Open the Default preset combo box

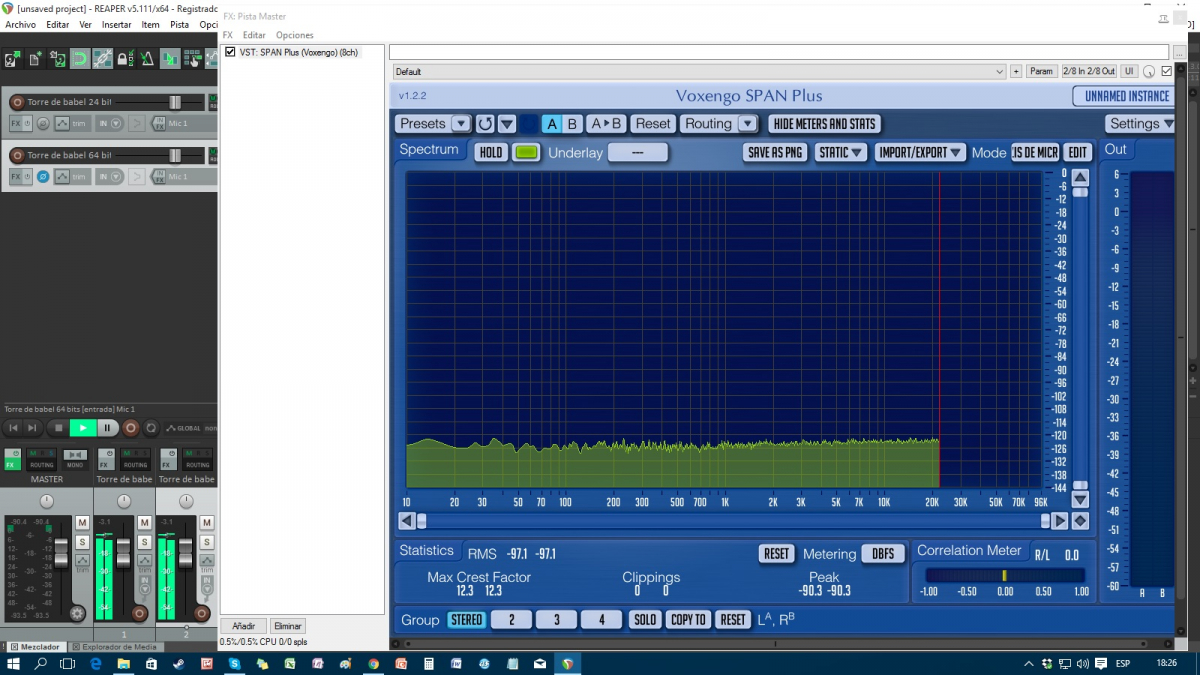[699, 71]
